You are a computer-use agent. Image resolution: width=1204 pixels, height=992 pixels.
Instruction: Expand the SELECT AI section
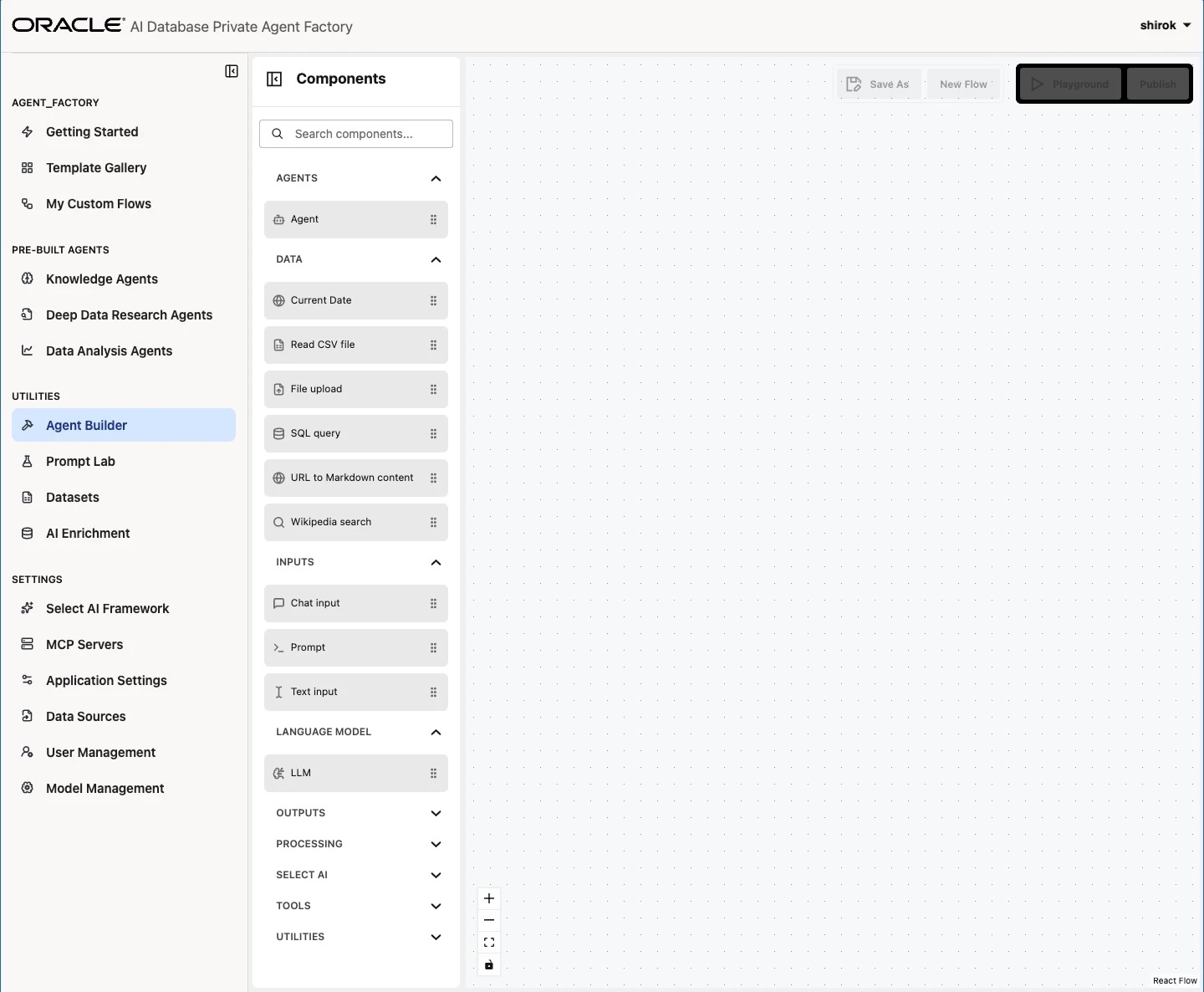click(436, 876)
